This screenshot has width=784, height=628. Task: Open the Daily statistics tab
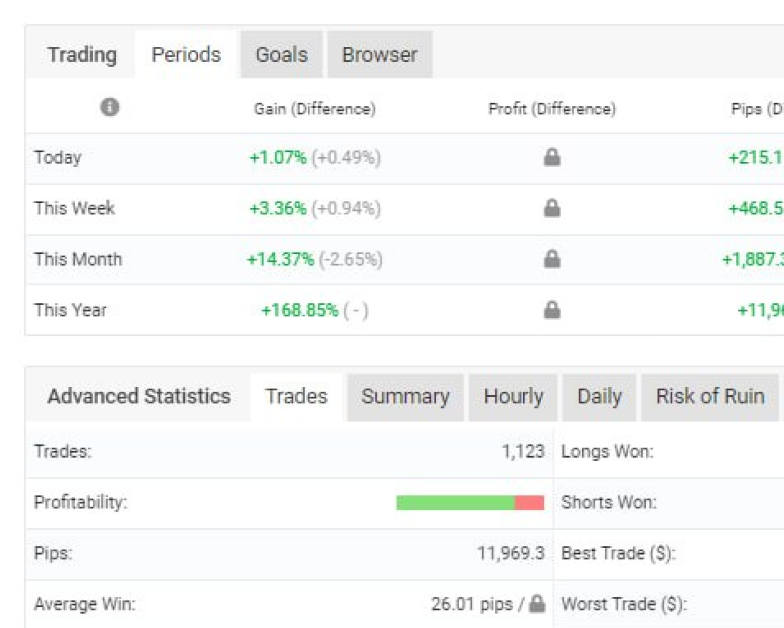pyautogui.click(x=599, y=397)
